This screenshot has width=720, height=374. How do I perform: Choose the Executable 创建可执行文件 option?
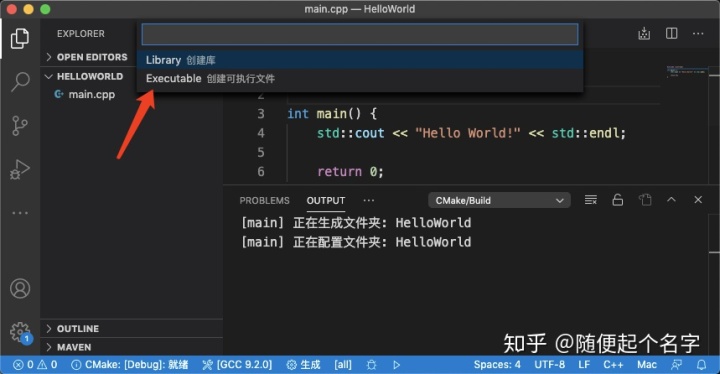click(x=360, y=79)
